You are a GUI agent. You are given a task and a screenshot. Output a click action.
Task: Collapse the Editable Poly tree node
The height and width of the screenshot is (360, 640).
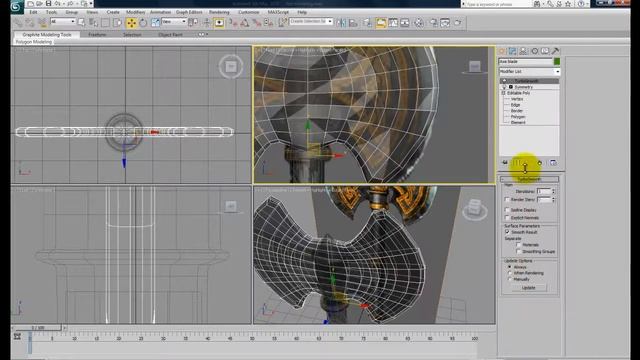pos(503,93)
